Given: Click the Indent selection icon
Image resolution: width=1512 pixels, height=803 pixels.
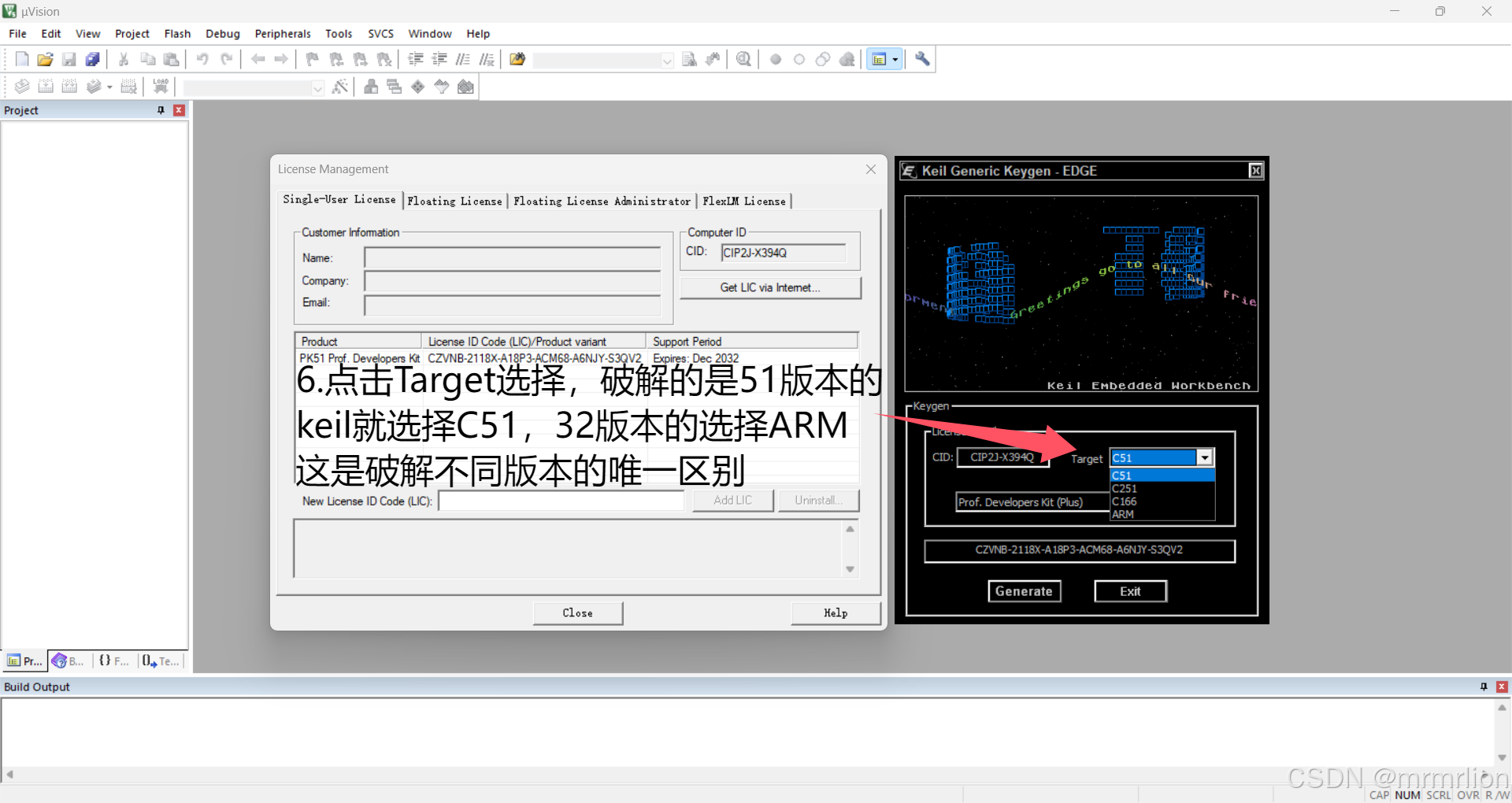Looking at the screenshot, I should [x=416, y=59].
